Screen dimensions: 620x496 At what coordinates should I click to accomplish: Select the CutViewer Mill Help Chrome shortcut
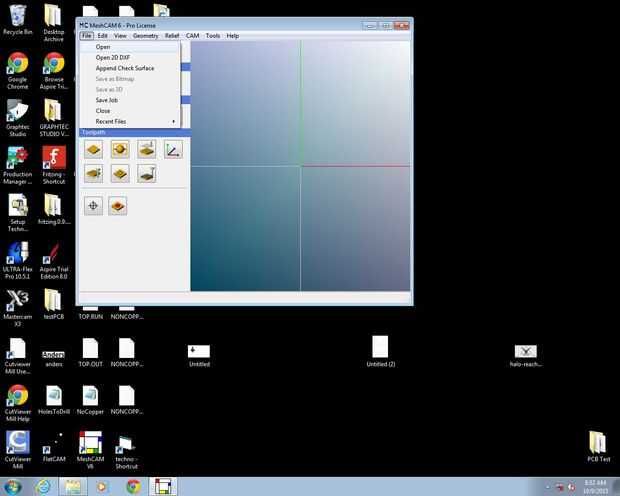(17, 403)
